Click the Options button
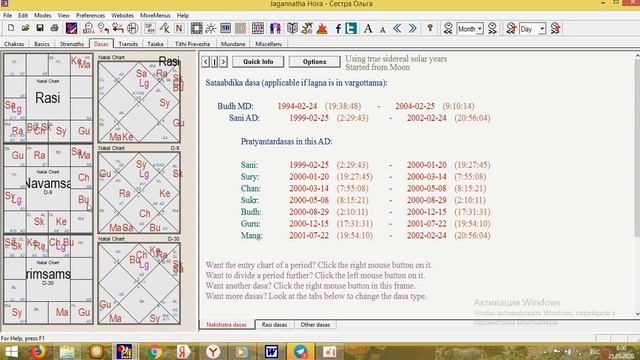 tap(314, 62)
